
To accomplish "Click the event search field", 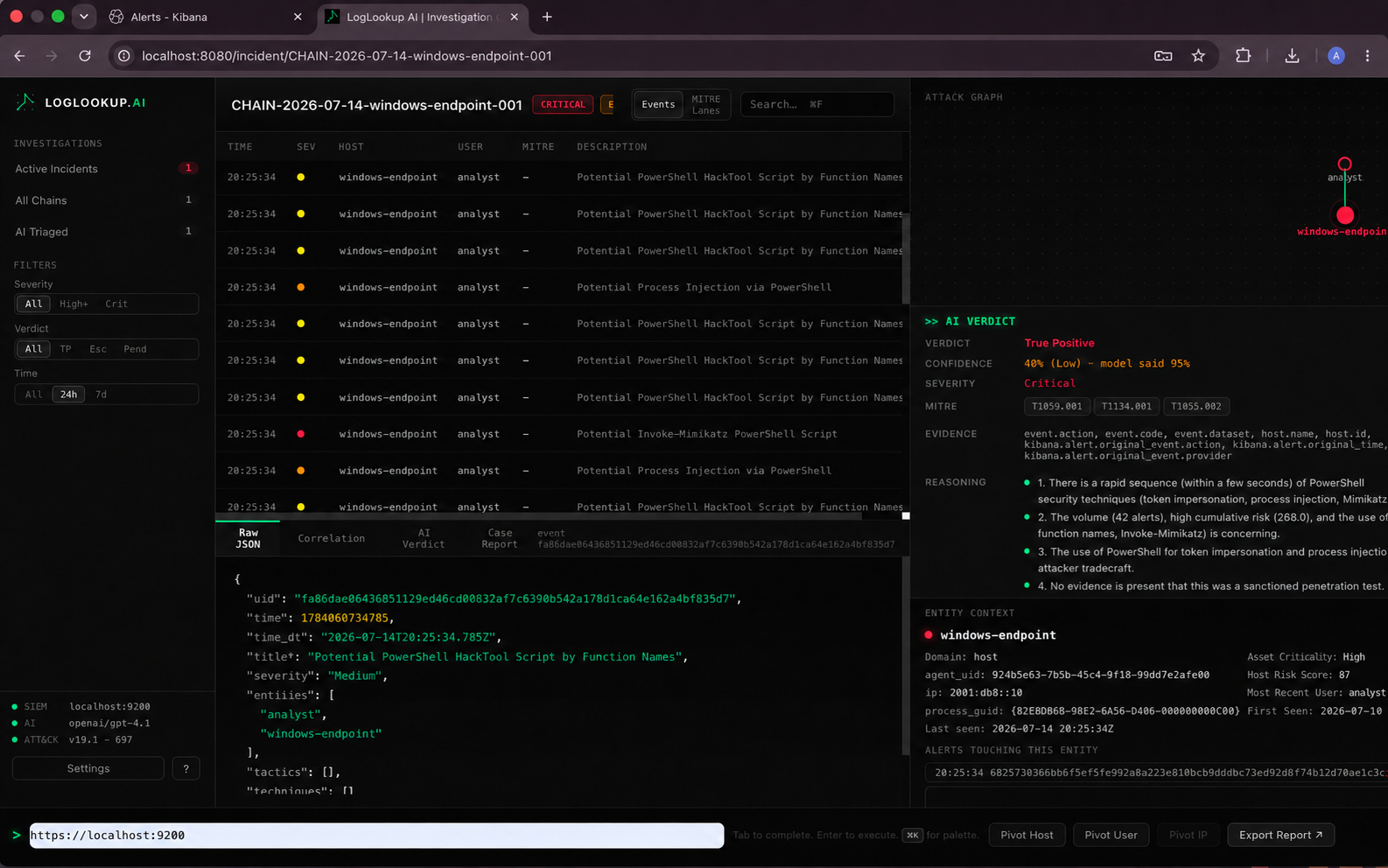I will coord(817,104).
